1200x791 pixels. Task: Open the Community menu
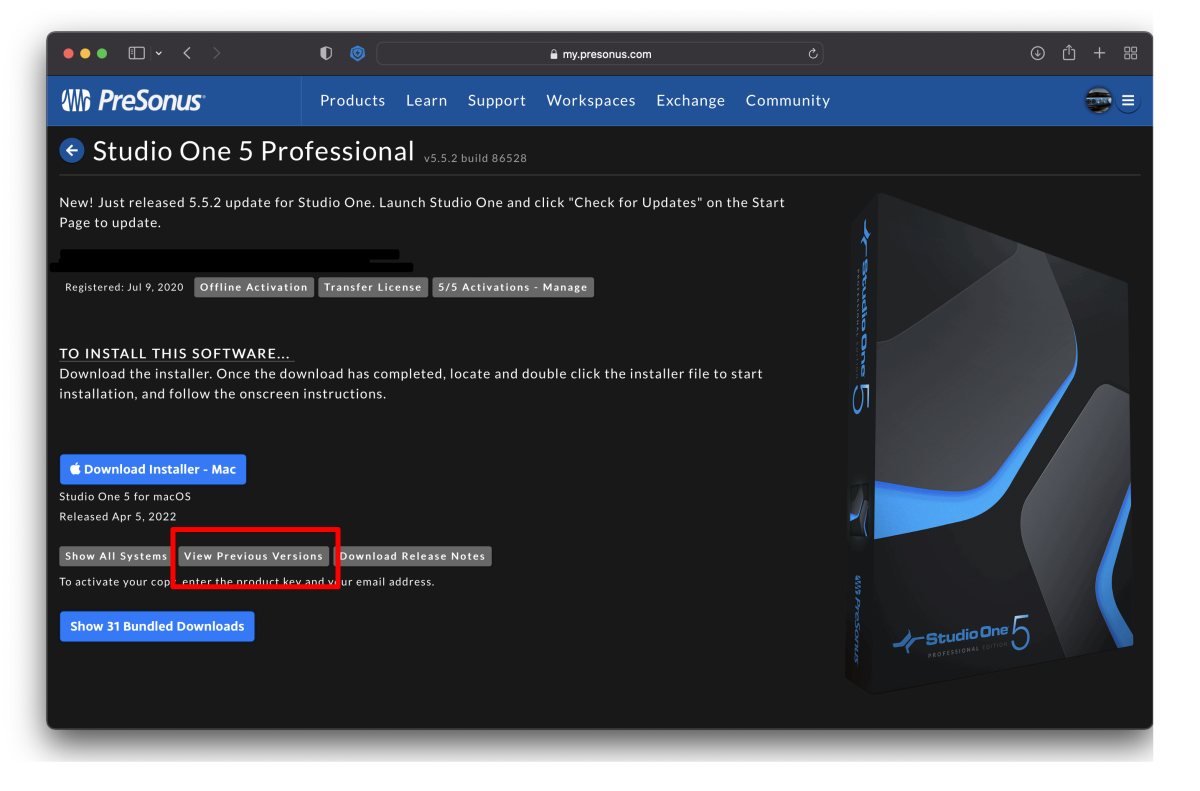coord(788,100)
